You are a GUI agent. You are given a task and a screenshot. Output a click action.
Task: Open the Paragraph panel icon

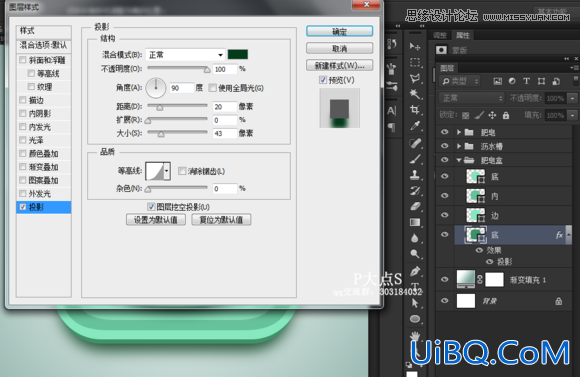click(392, 127)
